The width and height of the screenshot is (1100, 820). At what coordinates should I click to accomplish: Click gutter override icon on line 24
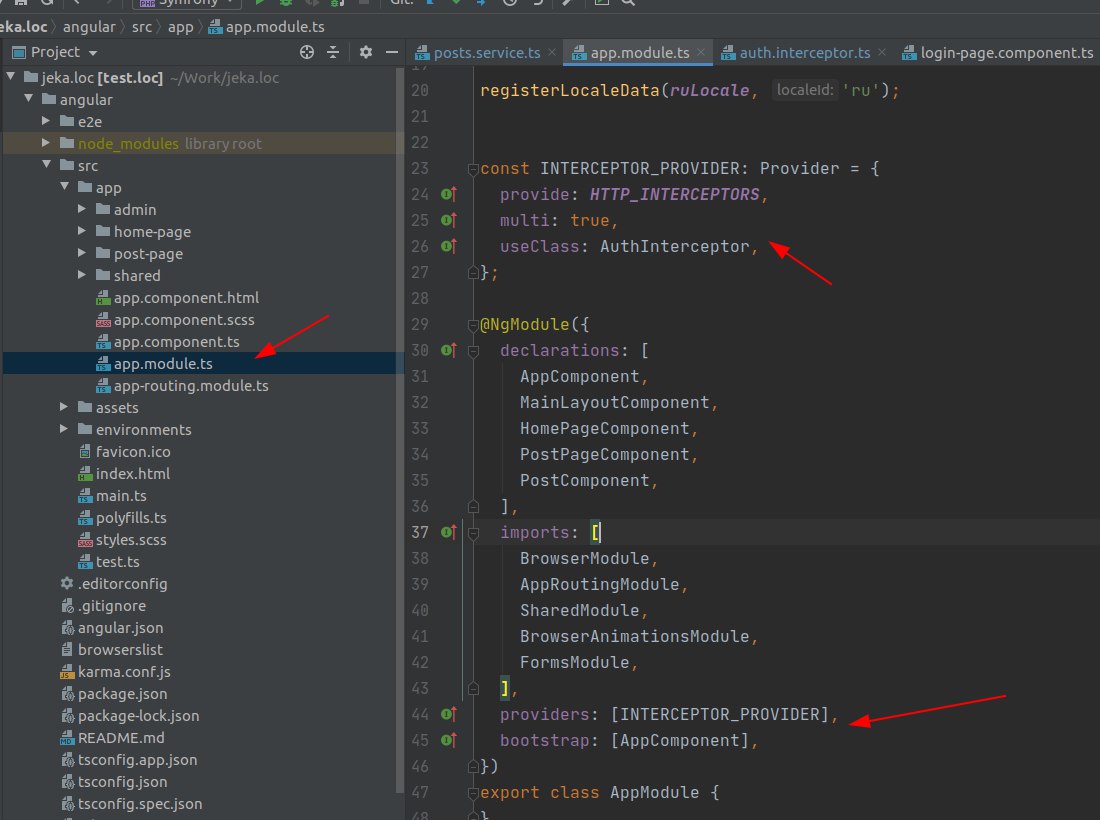(x=449, y=194)
